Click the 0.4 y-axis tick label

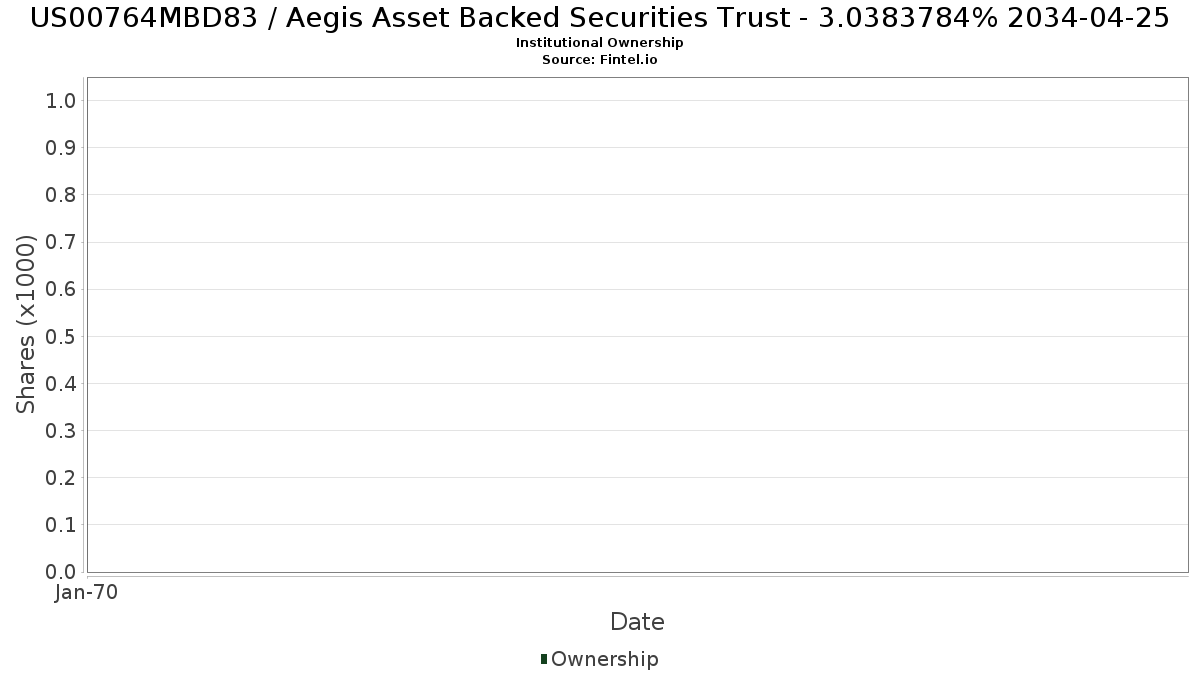click(61, 383)
